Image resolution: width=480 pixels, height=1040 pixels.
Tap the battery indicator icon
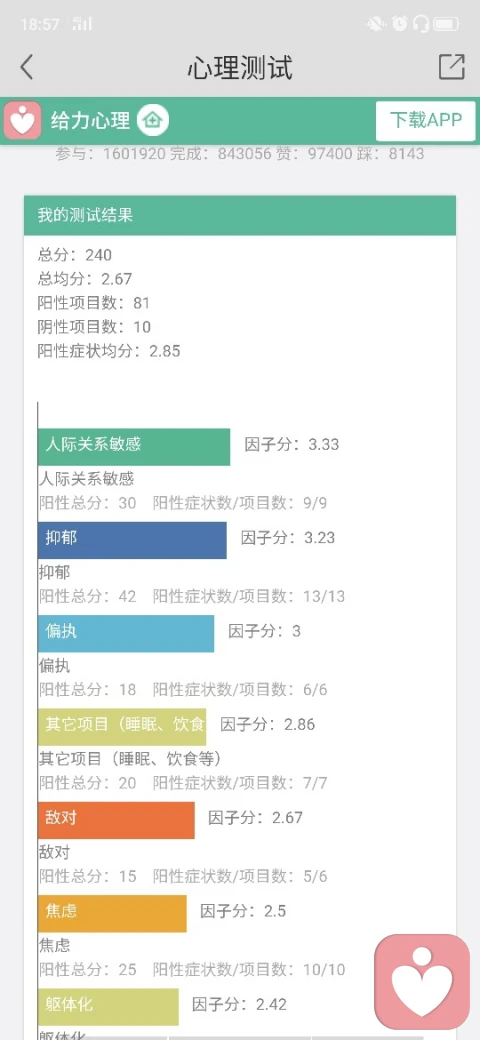(x=446, y=25)
